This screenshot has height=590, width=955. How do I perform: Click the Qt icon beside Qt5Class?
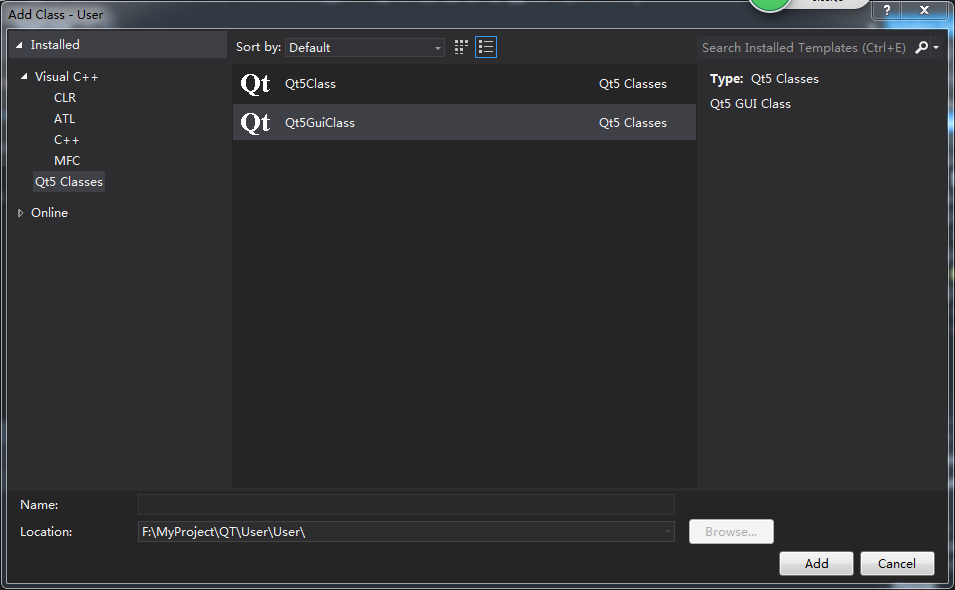click(x=256, y=84)
